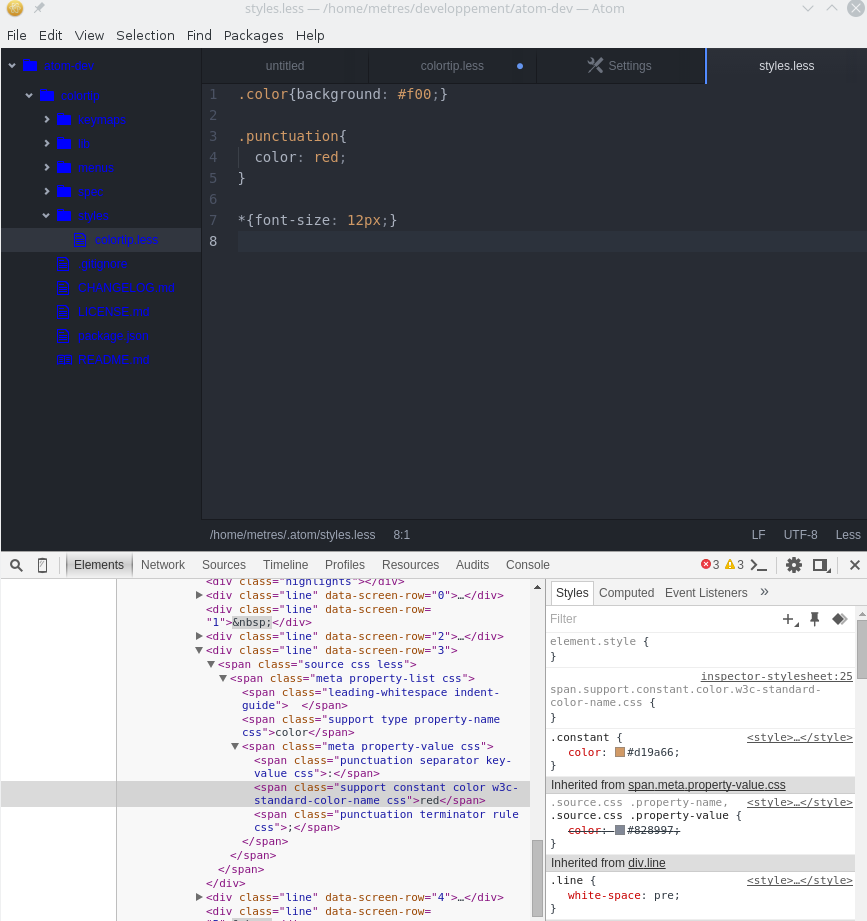Click the spec folder icon

coord(64,191)
